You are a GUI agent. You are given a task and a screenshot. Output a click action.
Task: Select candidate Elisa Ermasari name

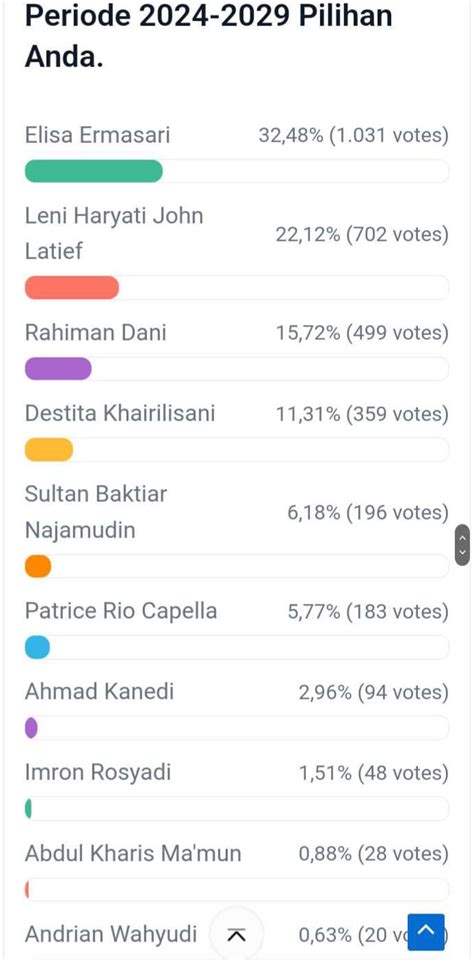tap(97, 135)
